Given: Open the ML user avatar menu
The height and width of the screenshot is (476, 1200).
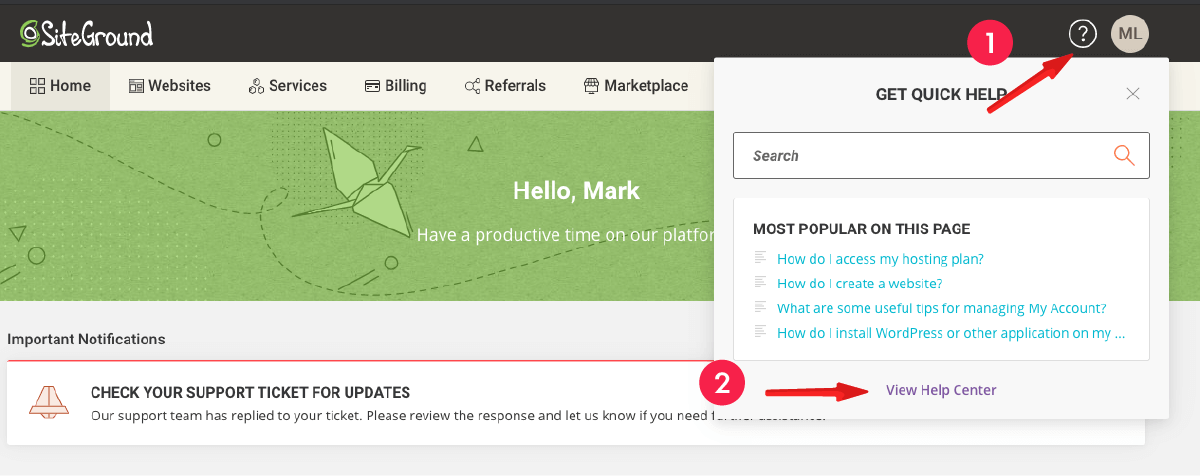Looking at the screenshot, I should click(x=1130, y=34).
